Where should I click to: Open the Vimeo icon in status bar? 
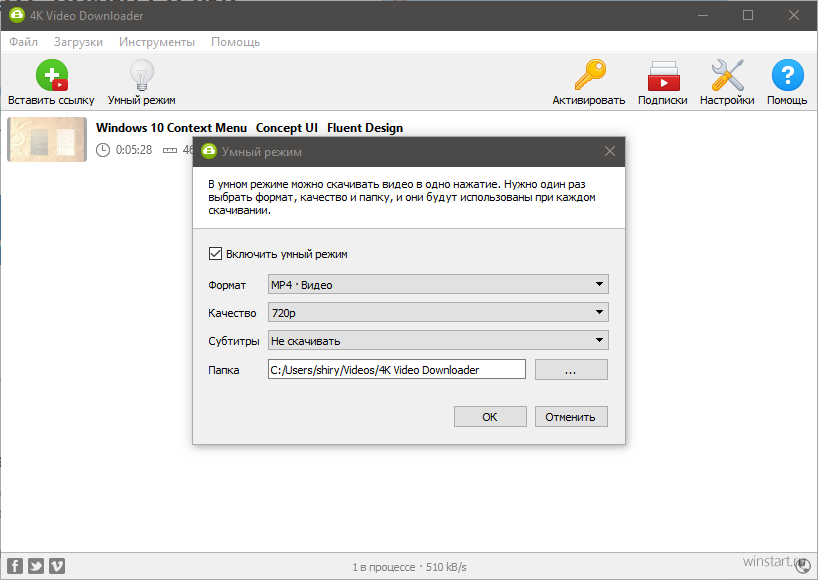point(57,566)
